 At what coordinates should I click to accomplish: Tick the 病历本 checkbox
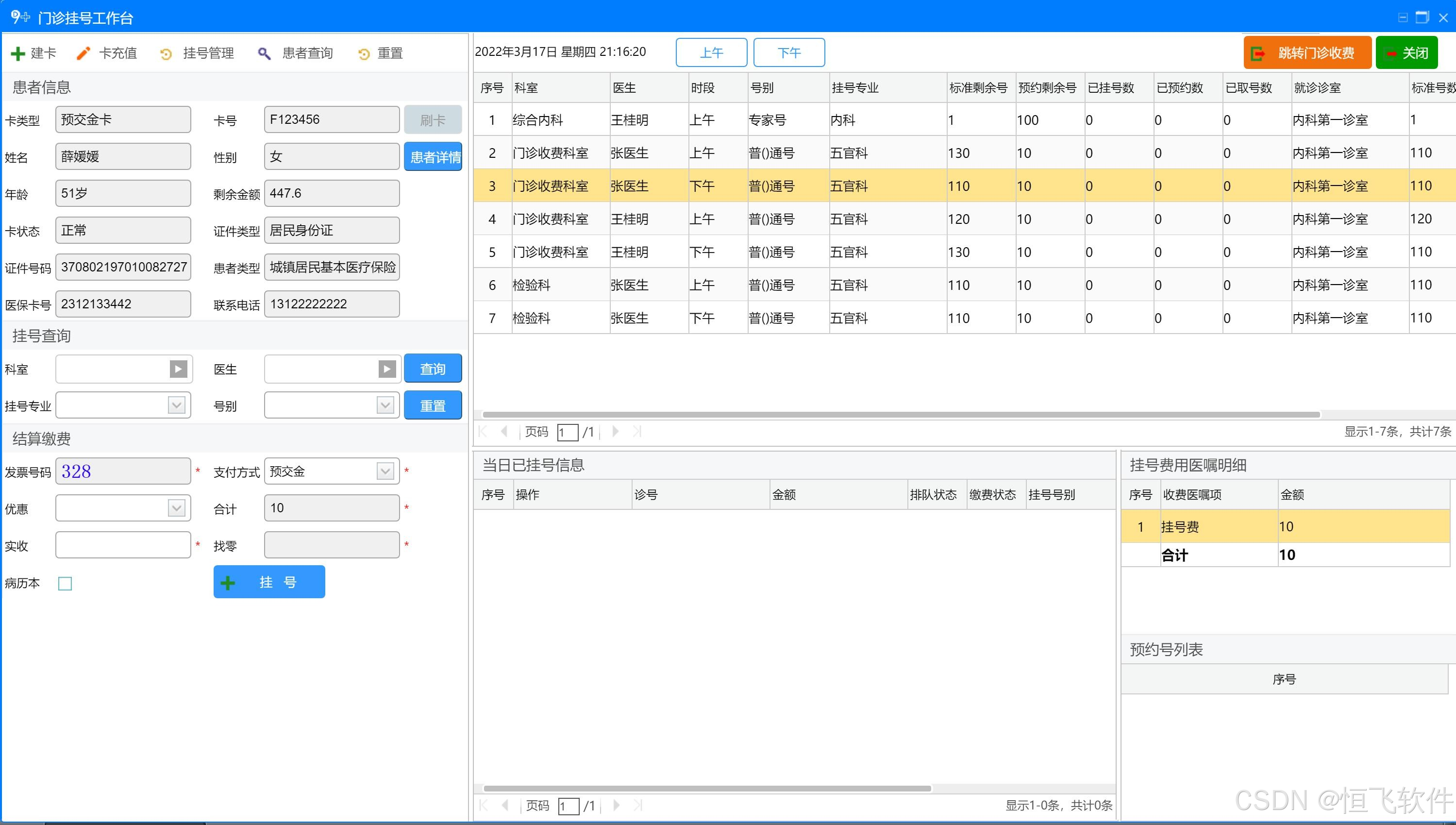65,583
